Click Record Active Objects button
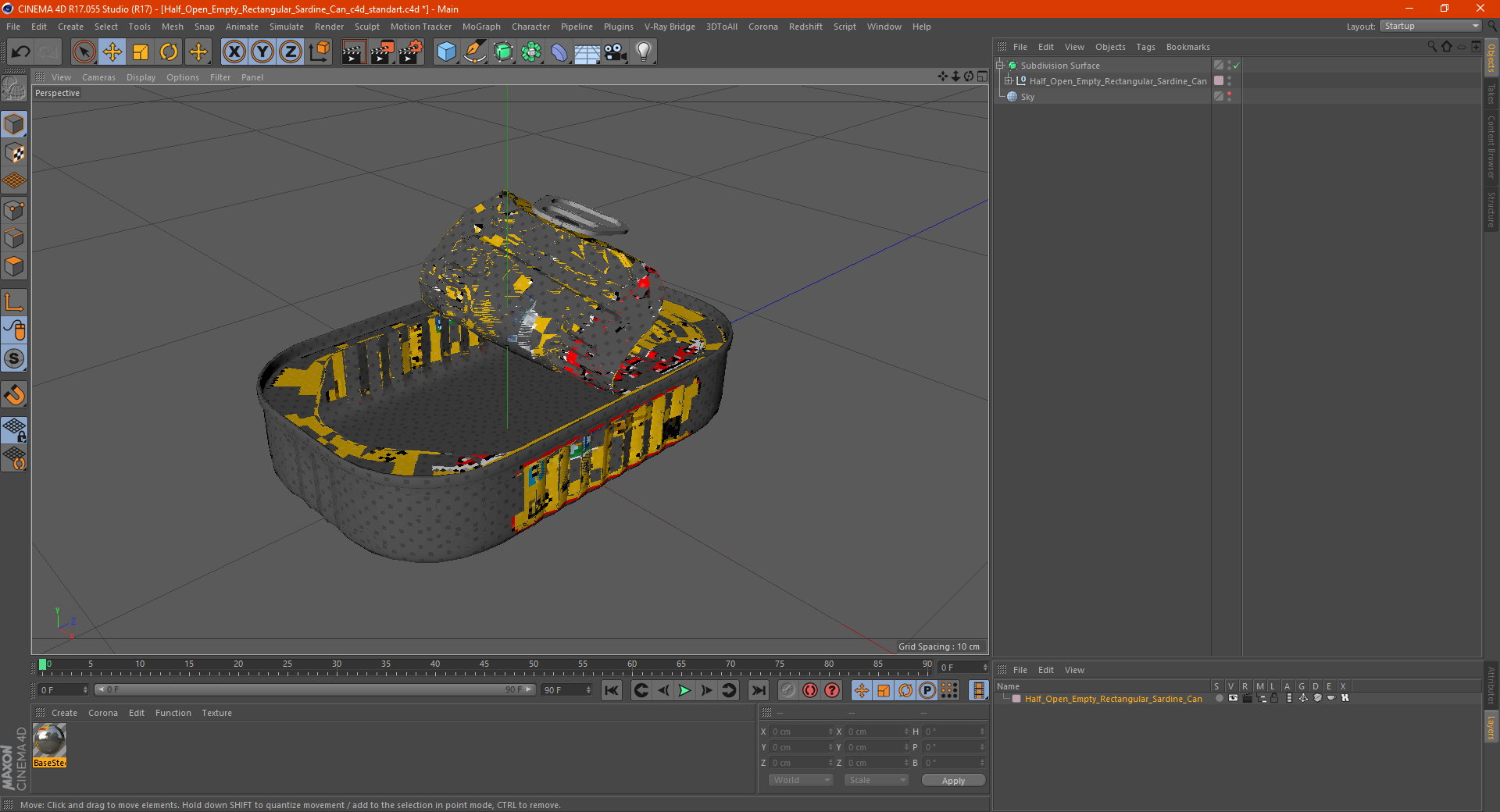This screenshot has width=1500, height=812. 787,690
